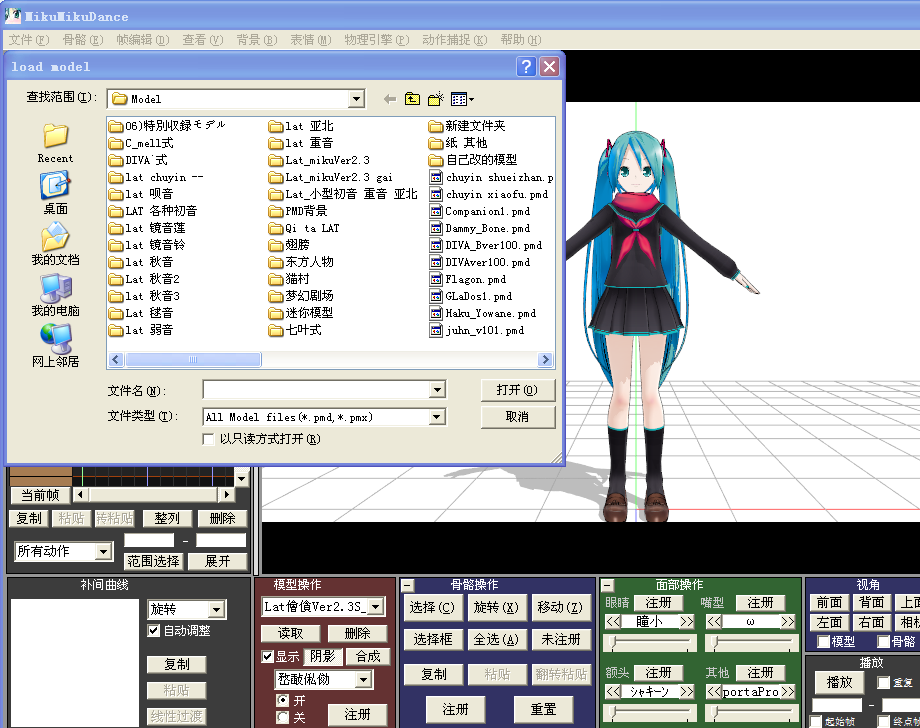Image resolution: width=920 pixels, height=728 pixels.
Task: Open 我的文档 in the dialog sidebar
Action: (x=56, y=245)
